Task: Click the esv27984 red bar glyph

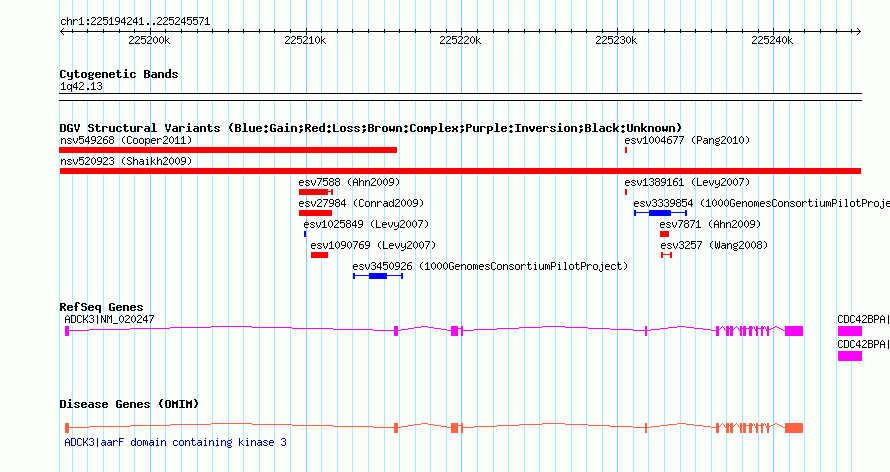Action: [316, 213]
